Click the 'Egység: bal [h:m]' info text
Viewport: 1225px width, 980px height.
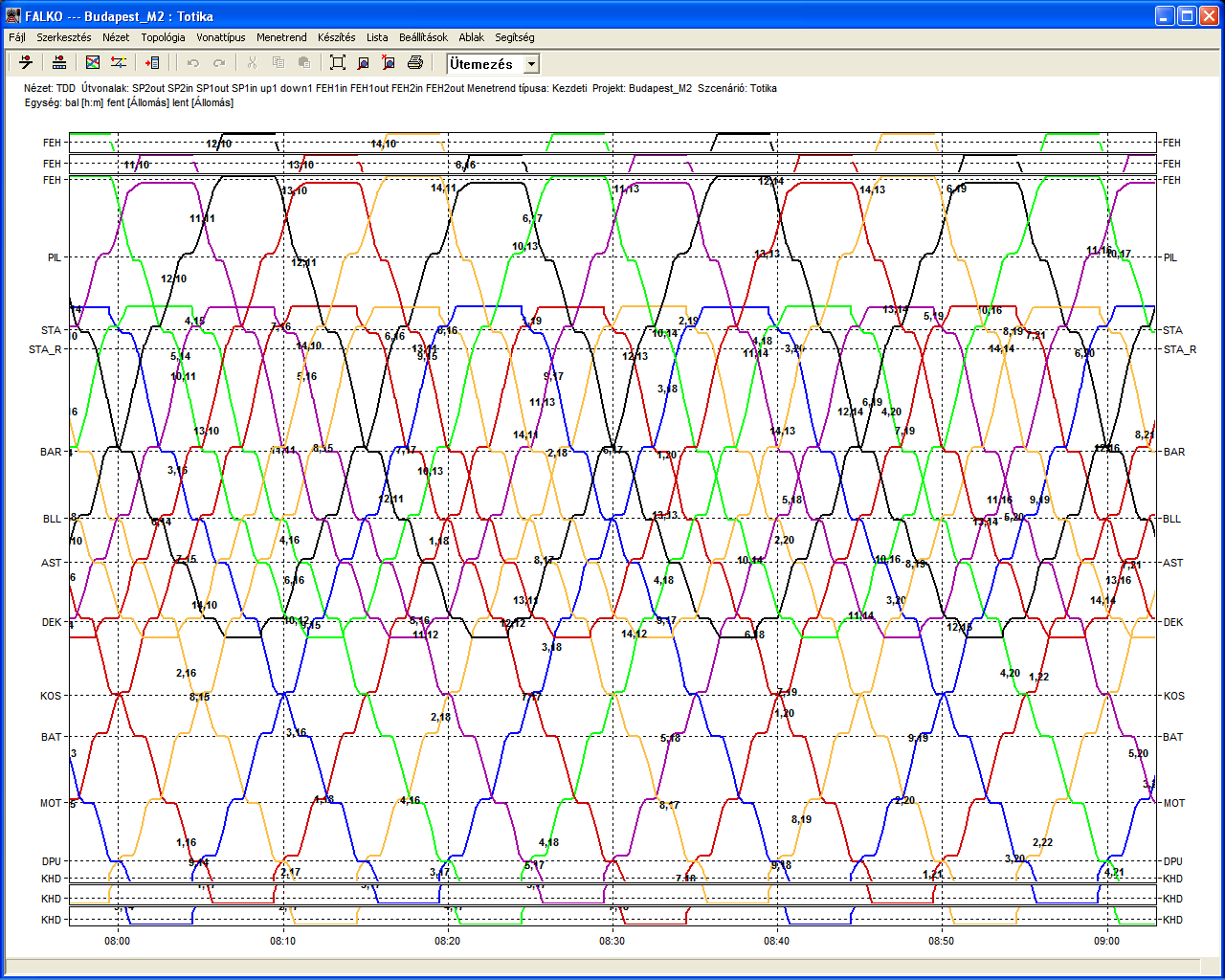(x=64, y=102)
